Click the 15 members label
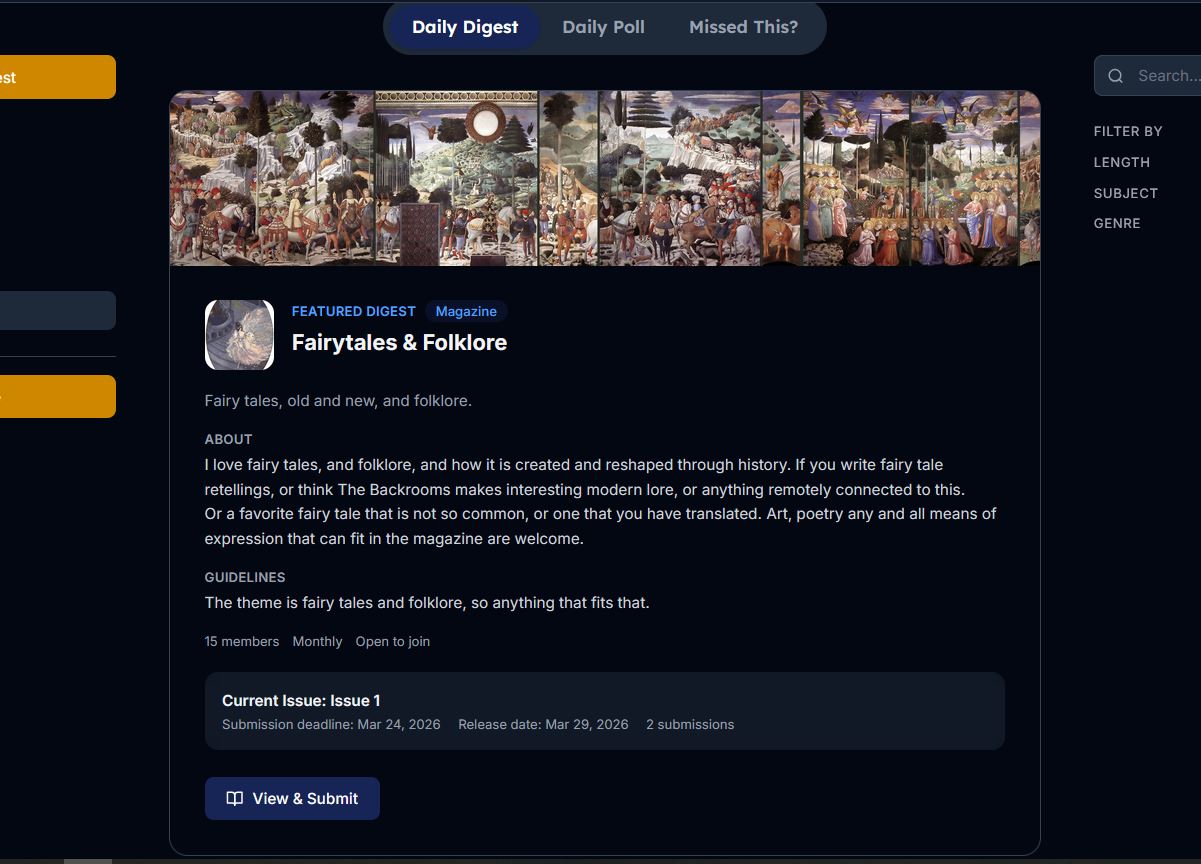The width and height of the screenshot is (1201, 864). (x=242, y=641)
